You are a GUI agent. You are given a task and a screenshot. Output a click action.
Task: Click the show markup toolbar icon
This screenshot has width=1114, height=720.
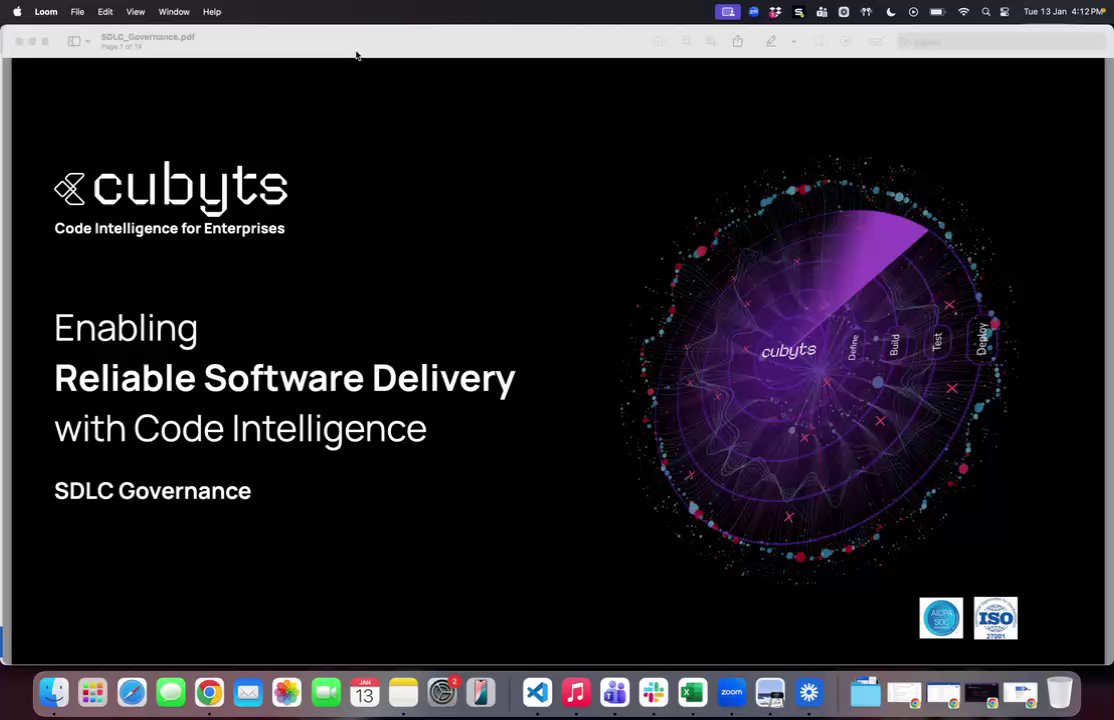(x=845, y=41)
